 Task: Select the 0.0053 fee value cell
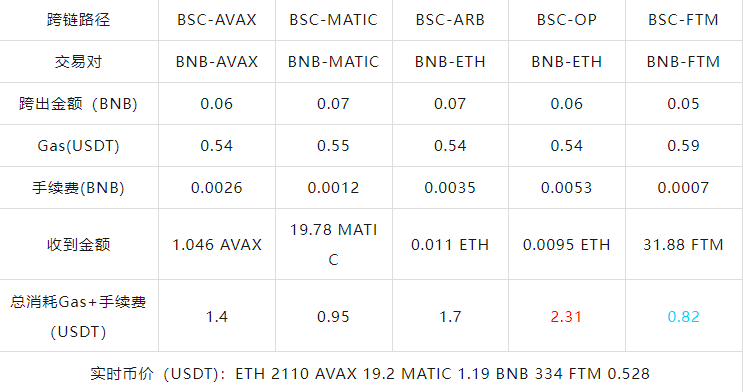coord(567,188)
